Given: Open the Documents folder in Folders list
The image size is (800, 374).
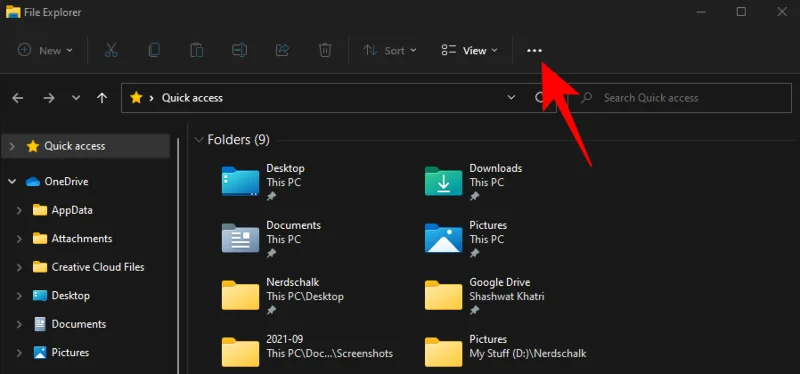Looking at the screenshot, I should point(240,238).
